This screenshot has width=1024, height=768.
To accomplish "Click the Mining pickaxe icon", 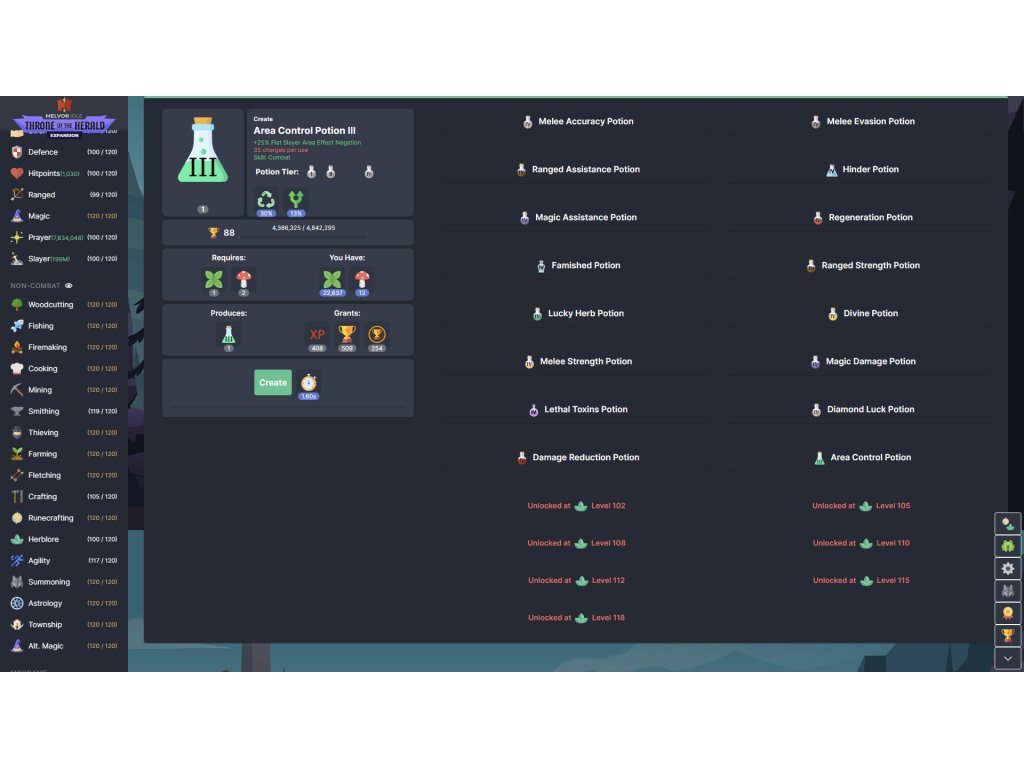I will click(17, 390).
